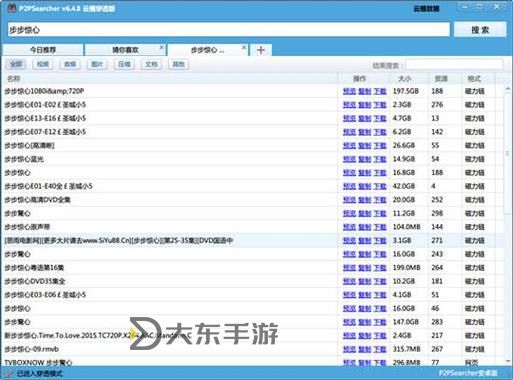
Task: Click 下载 for 步步惊心-09.rmvb row
Action: point(380,349)
